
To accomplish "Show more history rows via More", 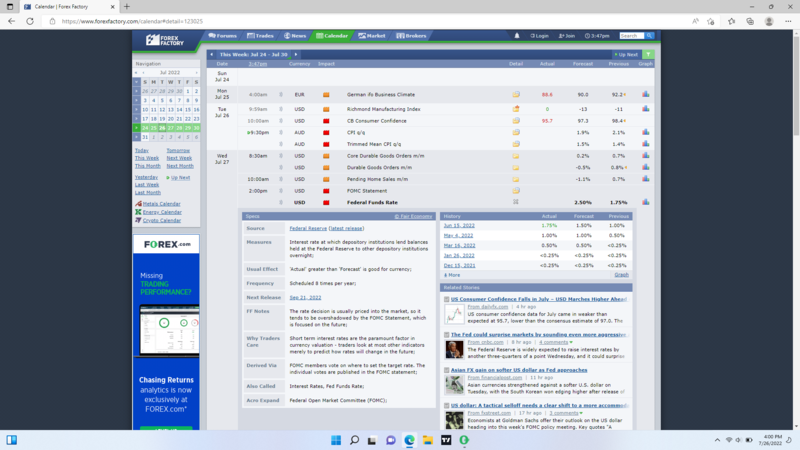I will [452, 275].
